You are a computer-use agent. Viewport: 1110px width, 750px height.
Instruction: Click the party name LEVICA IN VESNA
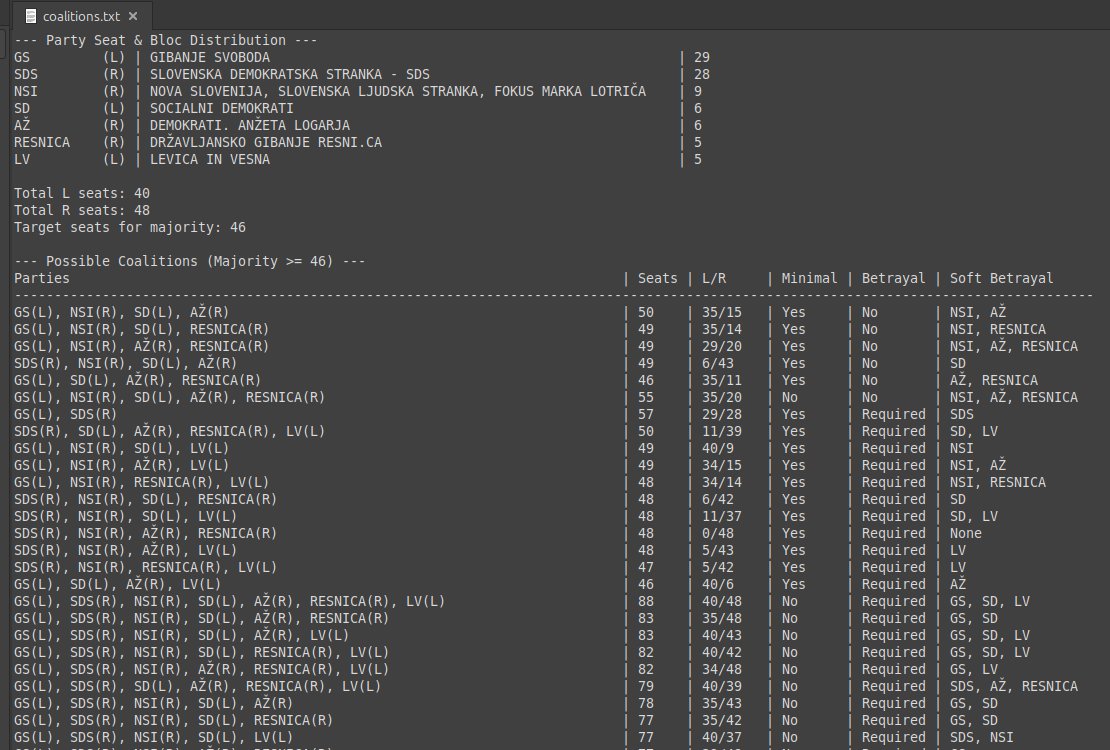click(210, 159)
